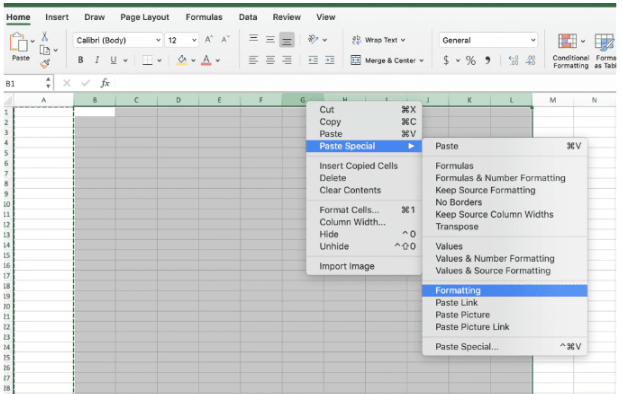Click the Top Align icon
The height and width of the screenshot is (394, 622).
253,39
